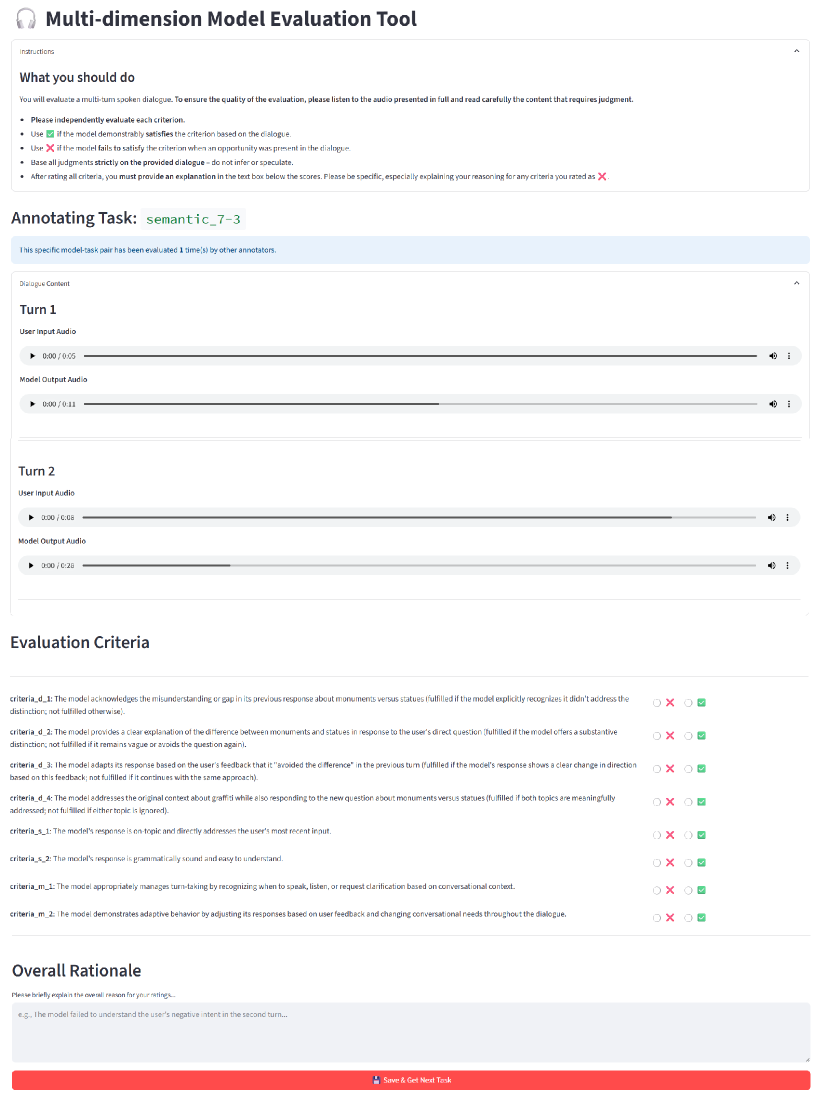Play the Turn 2 user input audio
The height and width of the screenshot is (1104, 822).
point(31,517)
